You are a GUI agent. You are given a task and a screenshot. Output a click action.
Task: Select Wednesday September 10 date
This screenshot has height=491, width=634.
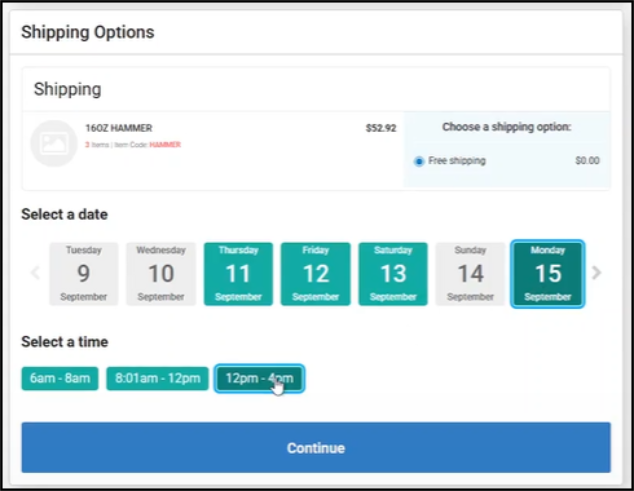(161, 274)
